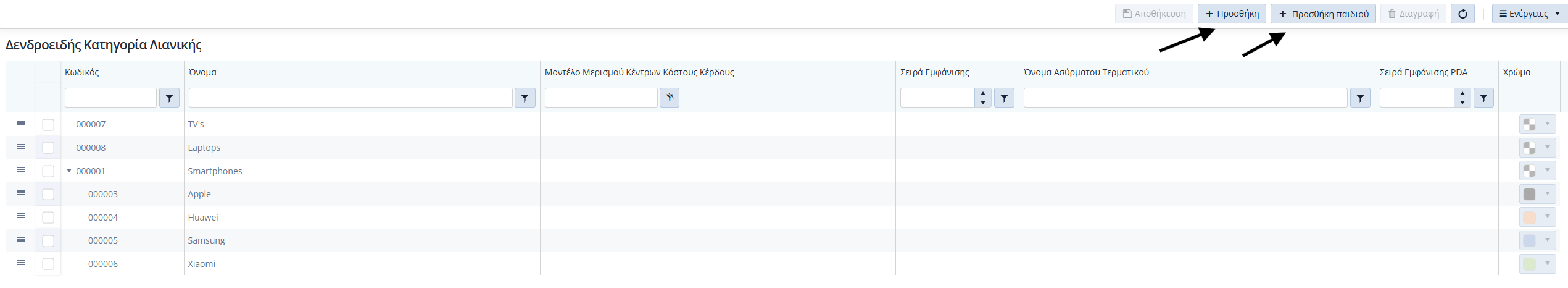Click the Xiaomi name cell
Image resolution: width=1568 pixels, height=288 pixels.
click(362, 264)
